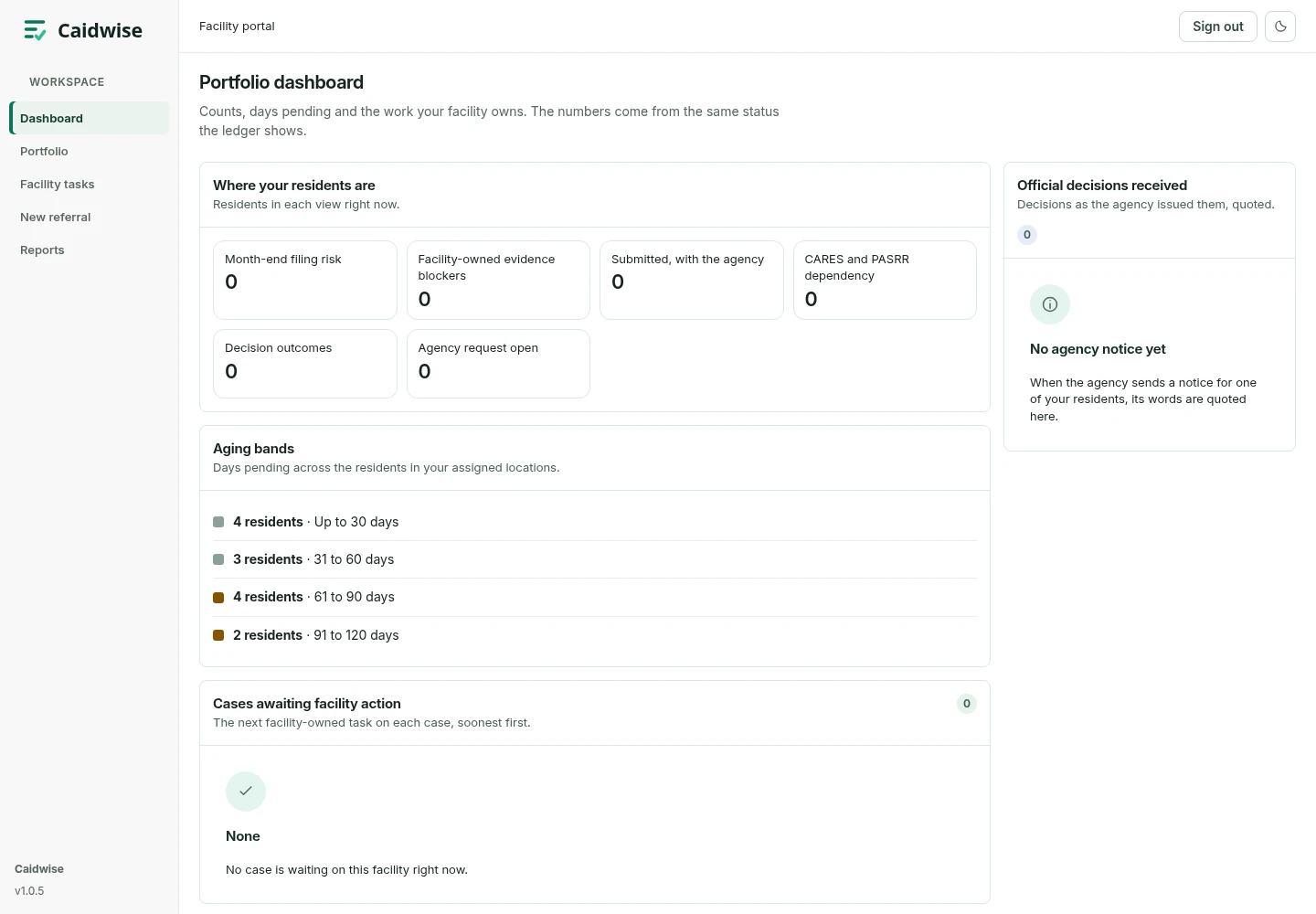
Task: Click the Official decisions received count badge
Action: (1027, 235)
